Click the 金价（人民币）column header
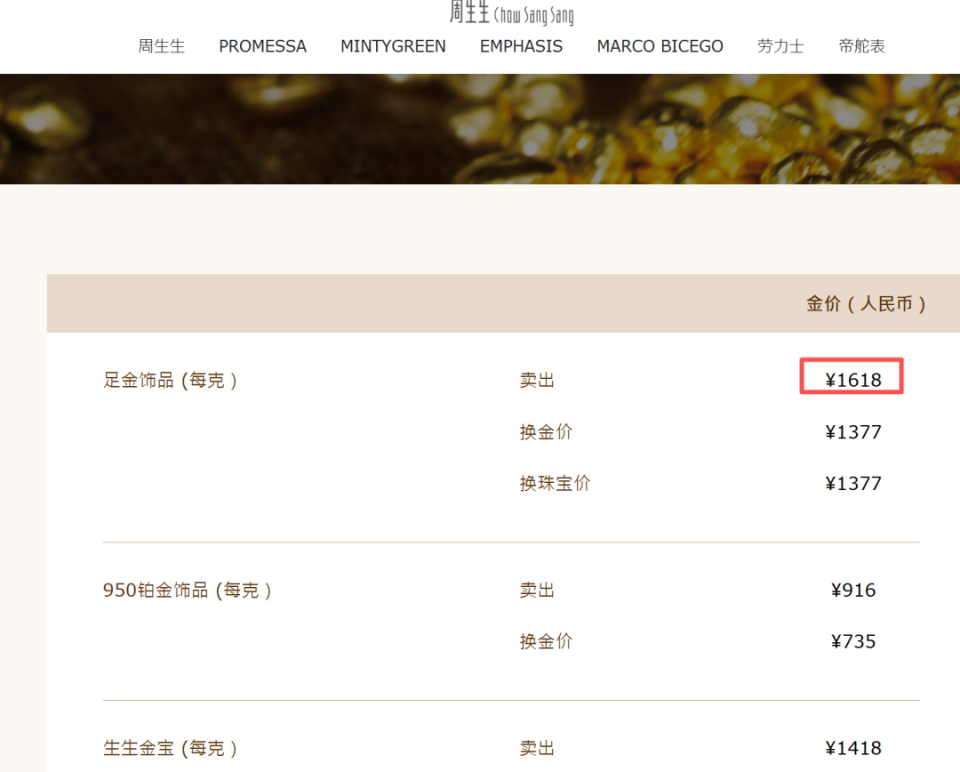 (866, 304)
